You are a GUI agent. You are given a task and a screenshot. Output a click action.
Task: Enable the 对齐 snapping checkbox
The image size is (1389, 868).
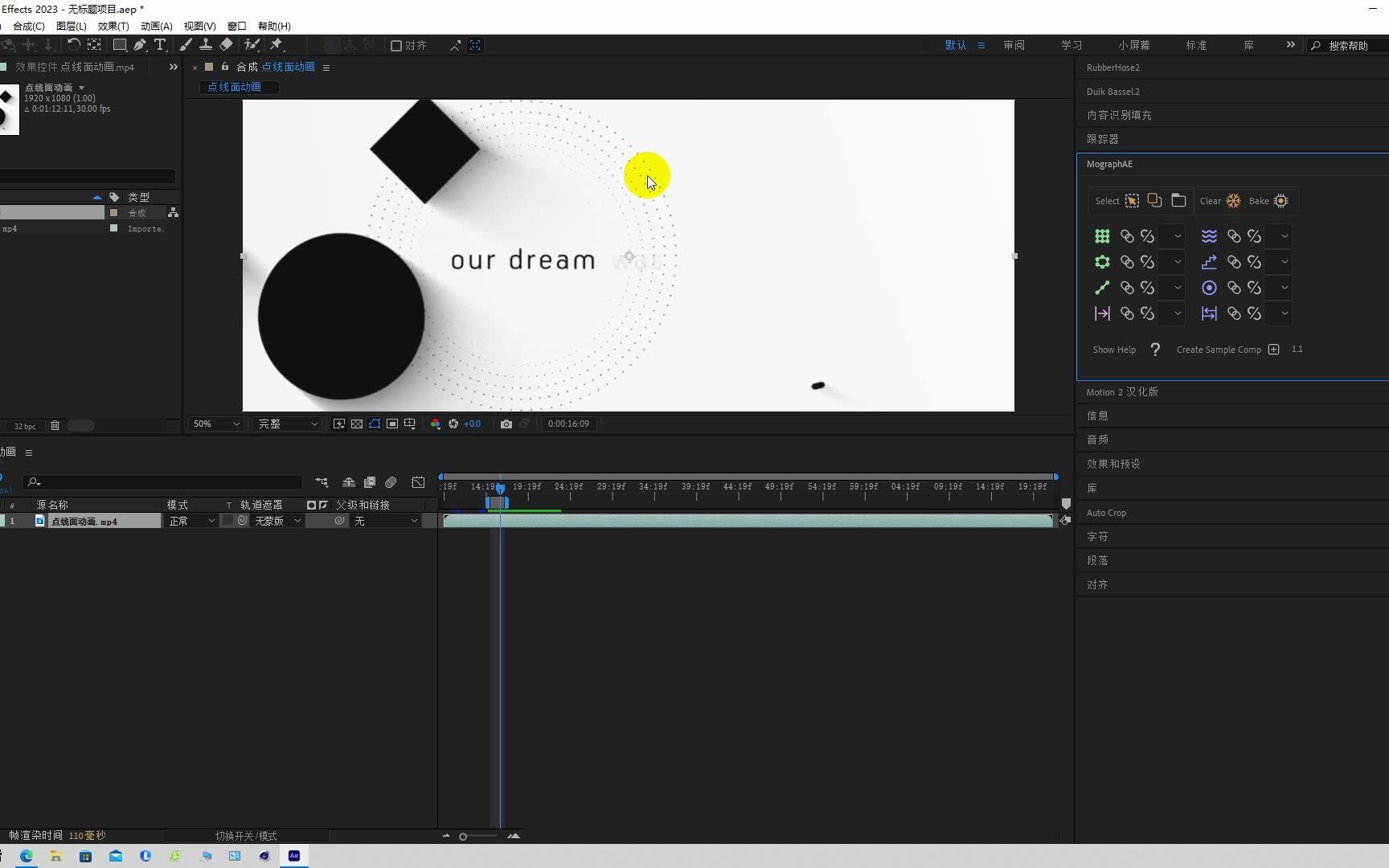point(396,46)
